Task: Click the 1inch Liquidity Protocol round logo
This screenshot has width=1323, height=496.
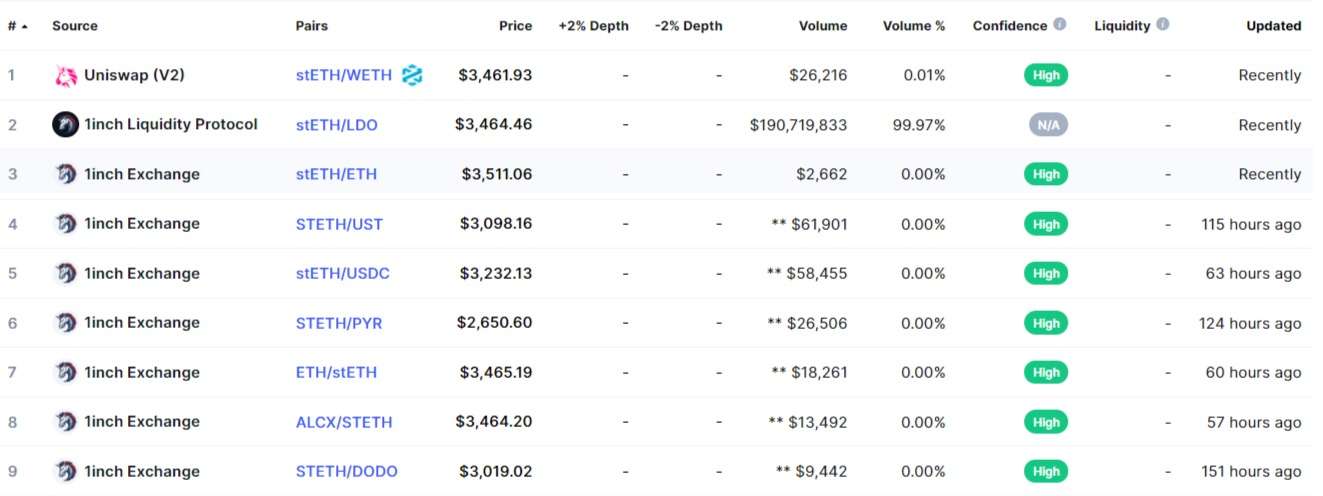Action: click(x=65, y=125)
